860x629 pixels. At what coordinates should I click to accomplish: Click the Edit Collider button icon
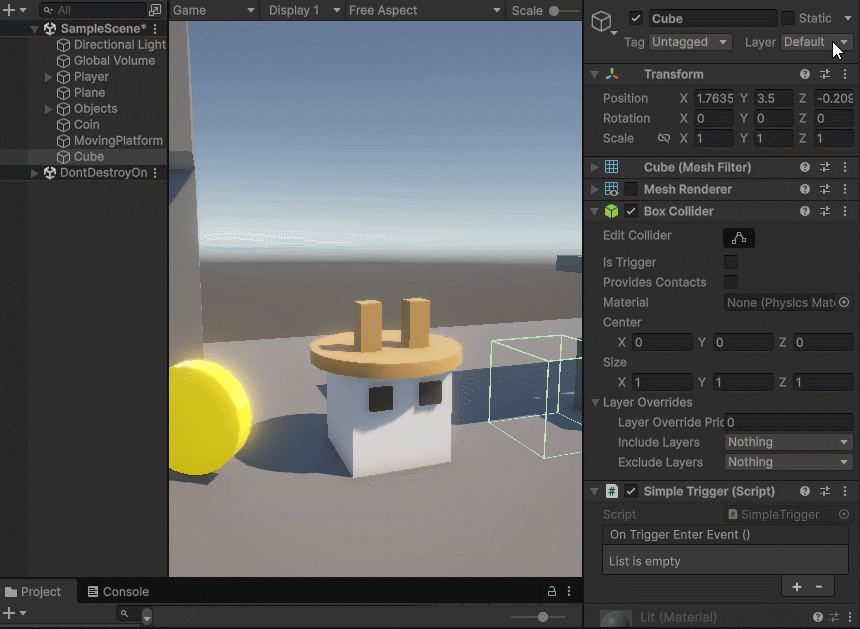[739, 238]
